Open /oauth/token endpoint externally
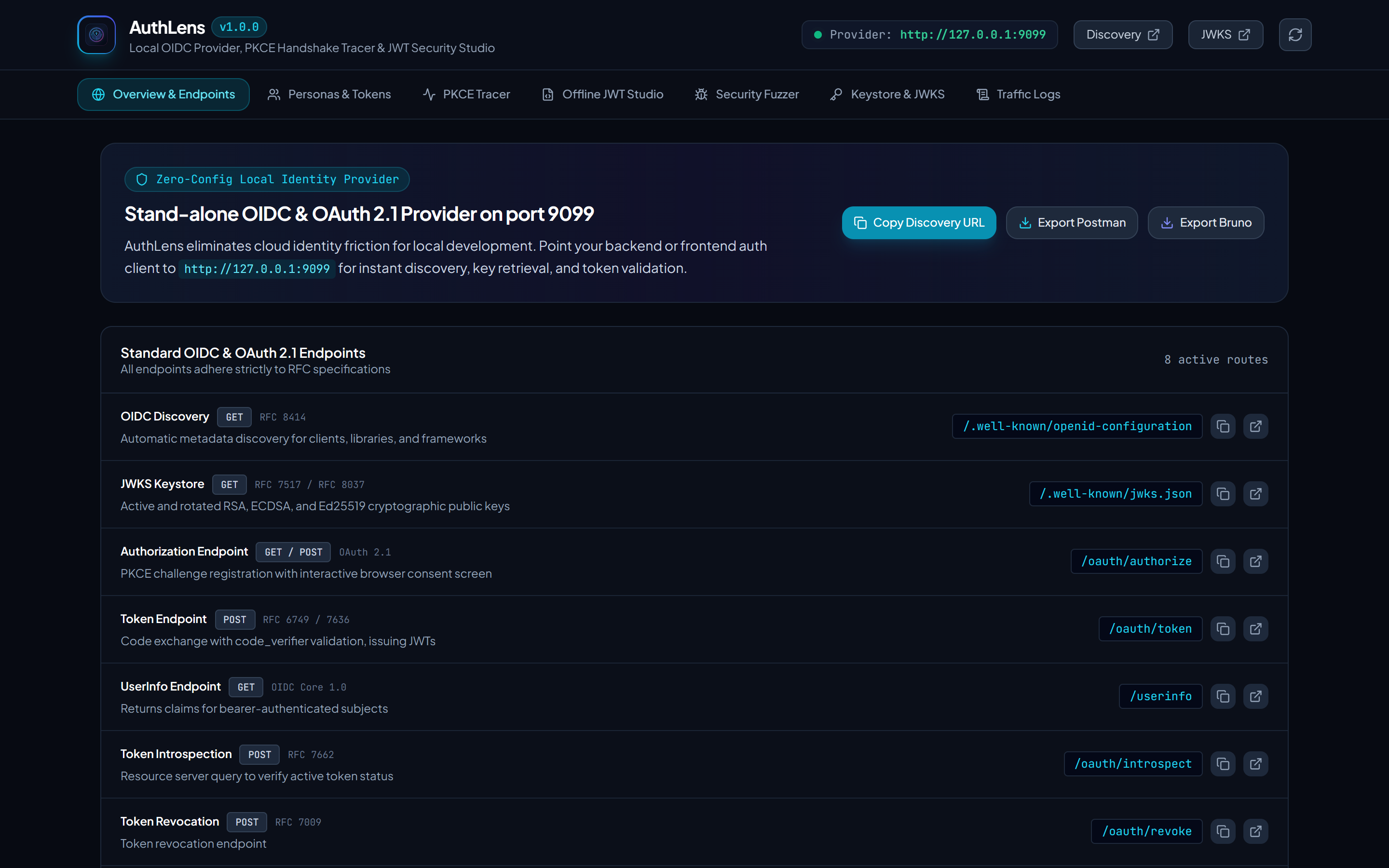This screenshot has width=1389, height=868. pos(1255,629)
